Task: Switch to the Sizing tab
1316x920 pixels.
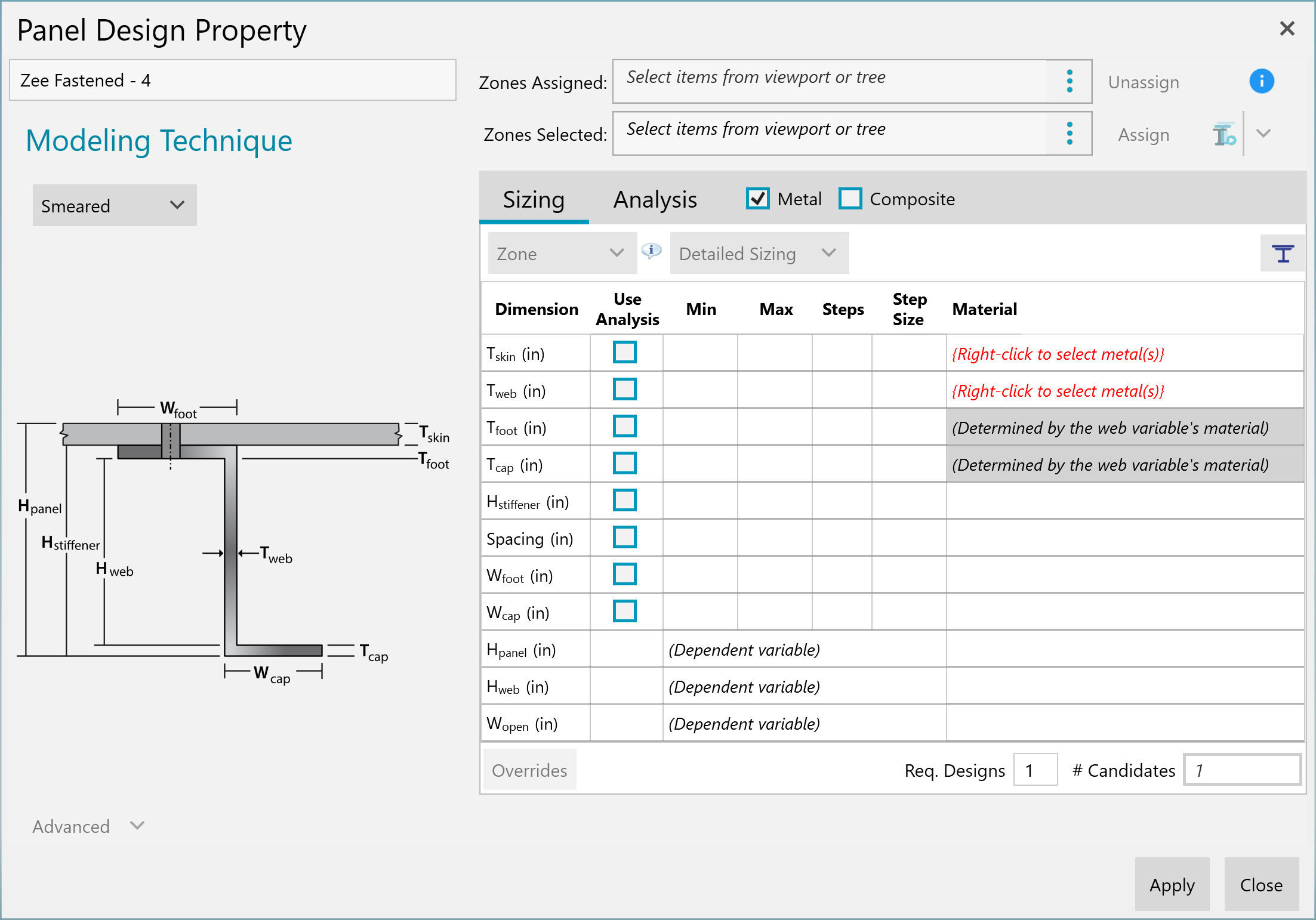Action: (x=534, y=199)
